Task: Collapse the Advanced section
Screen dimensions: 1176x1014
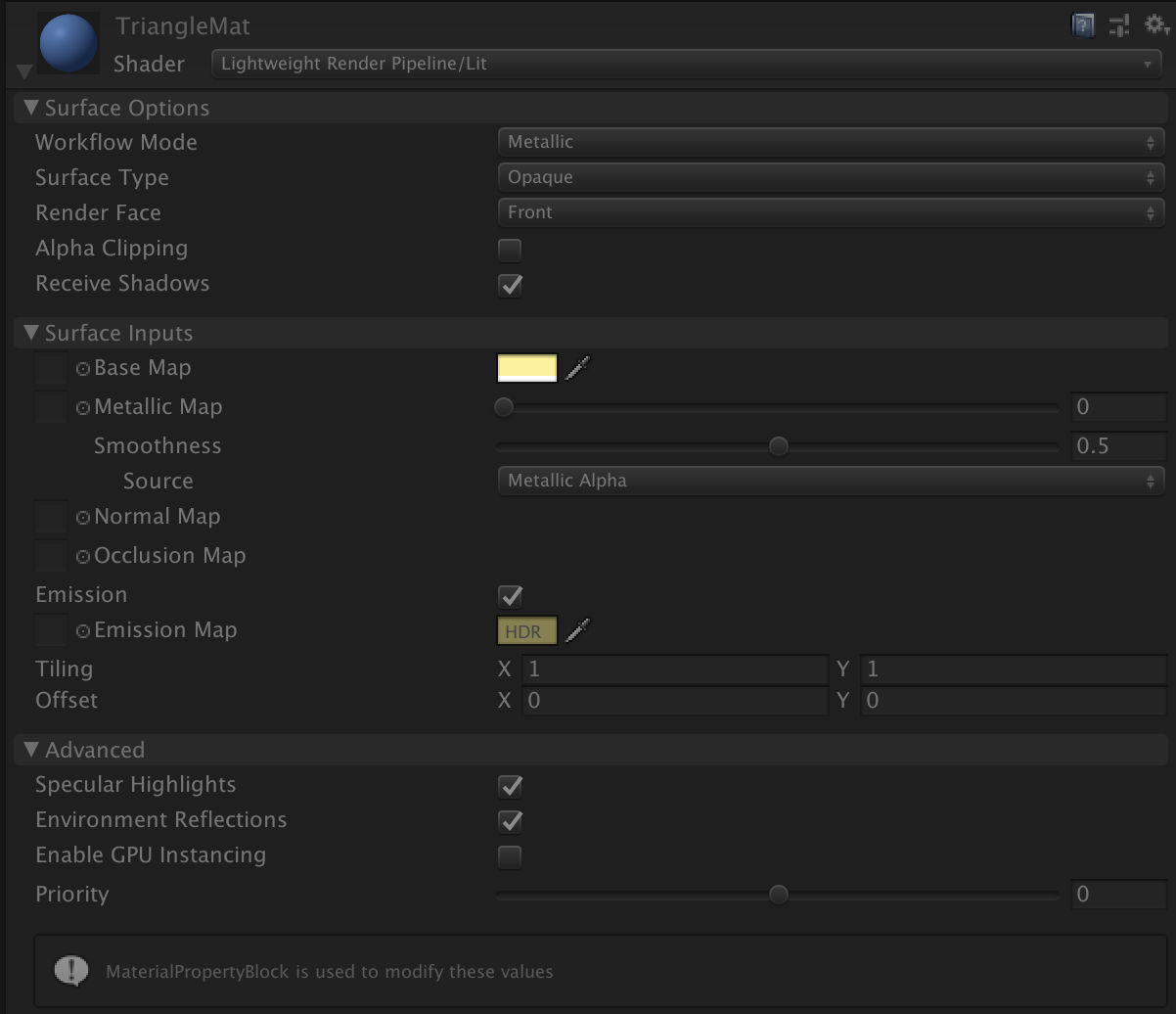Action: 31,750
